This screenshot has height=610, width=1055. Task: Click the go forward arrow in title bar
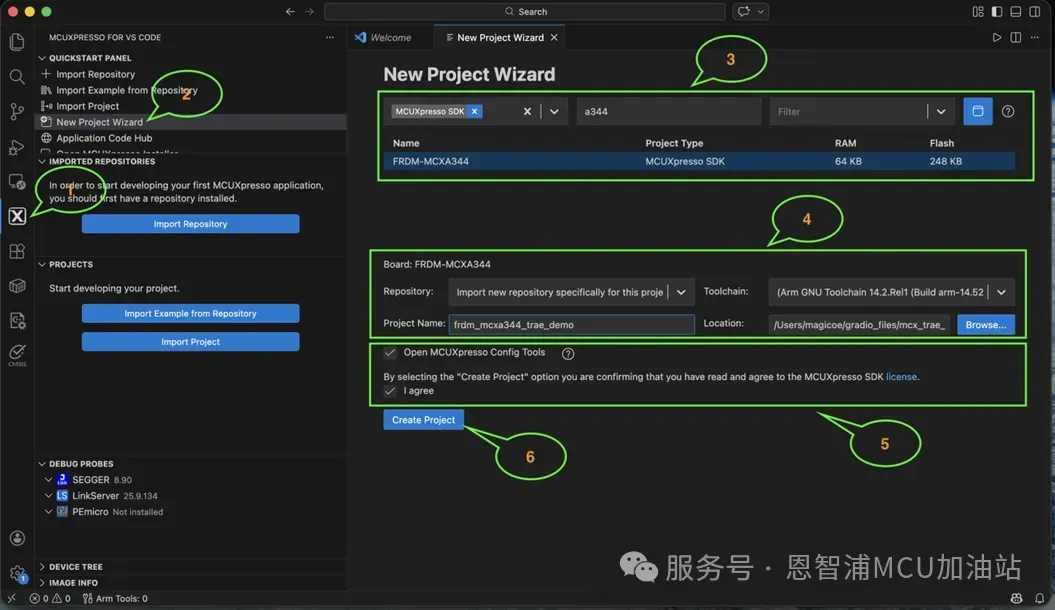309,11
